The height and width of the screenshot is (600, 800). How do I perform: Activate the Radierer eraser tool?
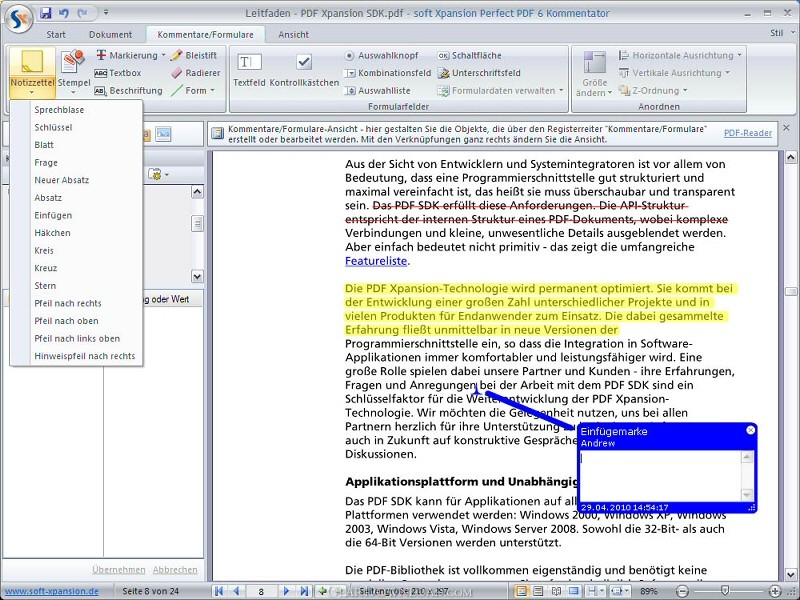pyautogui.click(x=196, y=73)
